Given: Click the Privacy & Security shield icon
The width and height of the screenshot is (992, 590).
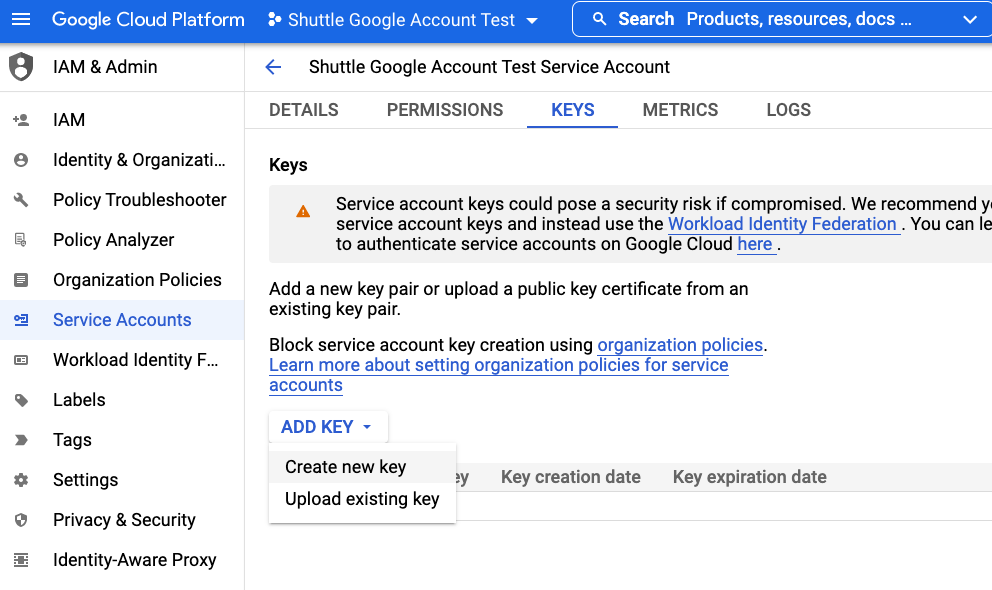Looking at the screenshot, I should tap(21, 520).
